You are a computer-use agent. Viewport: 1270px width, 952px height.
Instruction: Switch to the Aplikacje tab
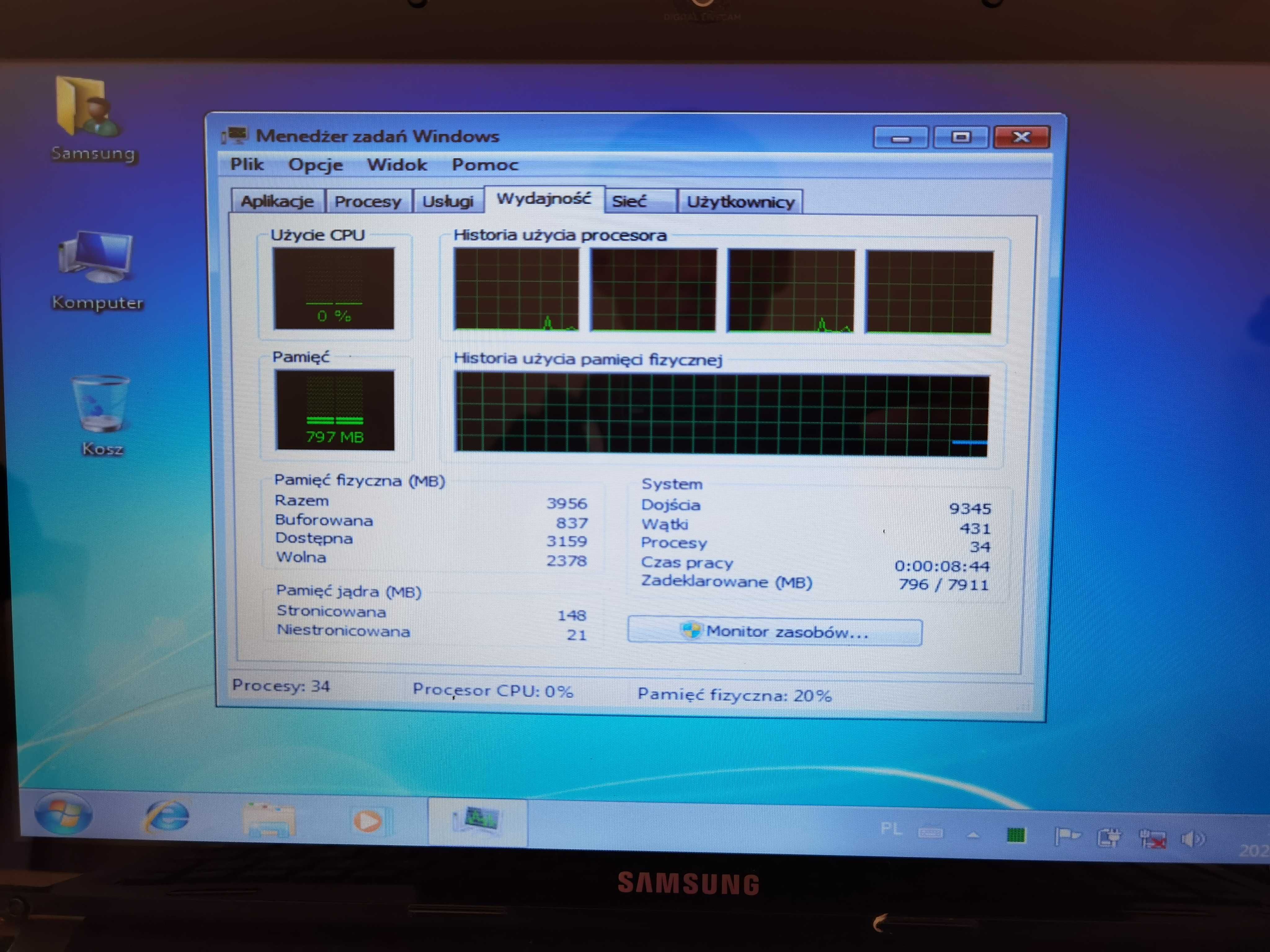[x=278, y=201]
